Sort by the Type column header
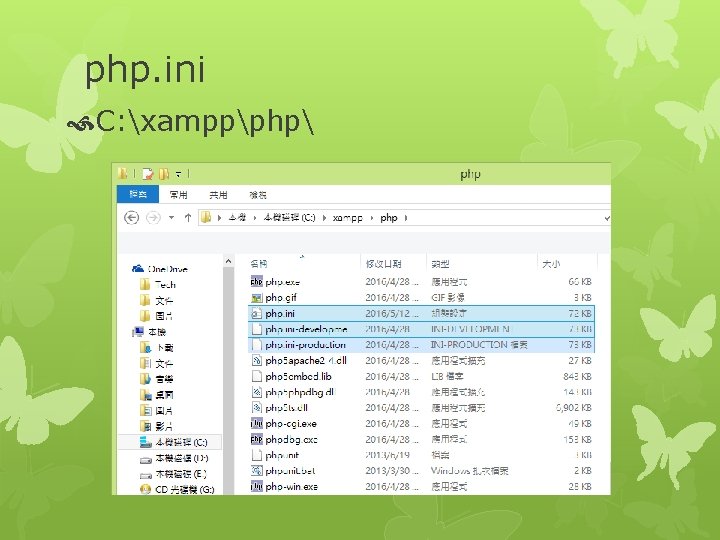720x540 pixels. click(x=440, y=264)
